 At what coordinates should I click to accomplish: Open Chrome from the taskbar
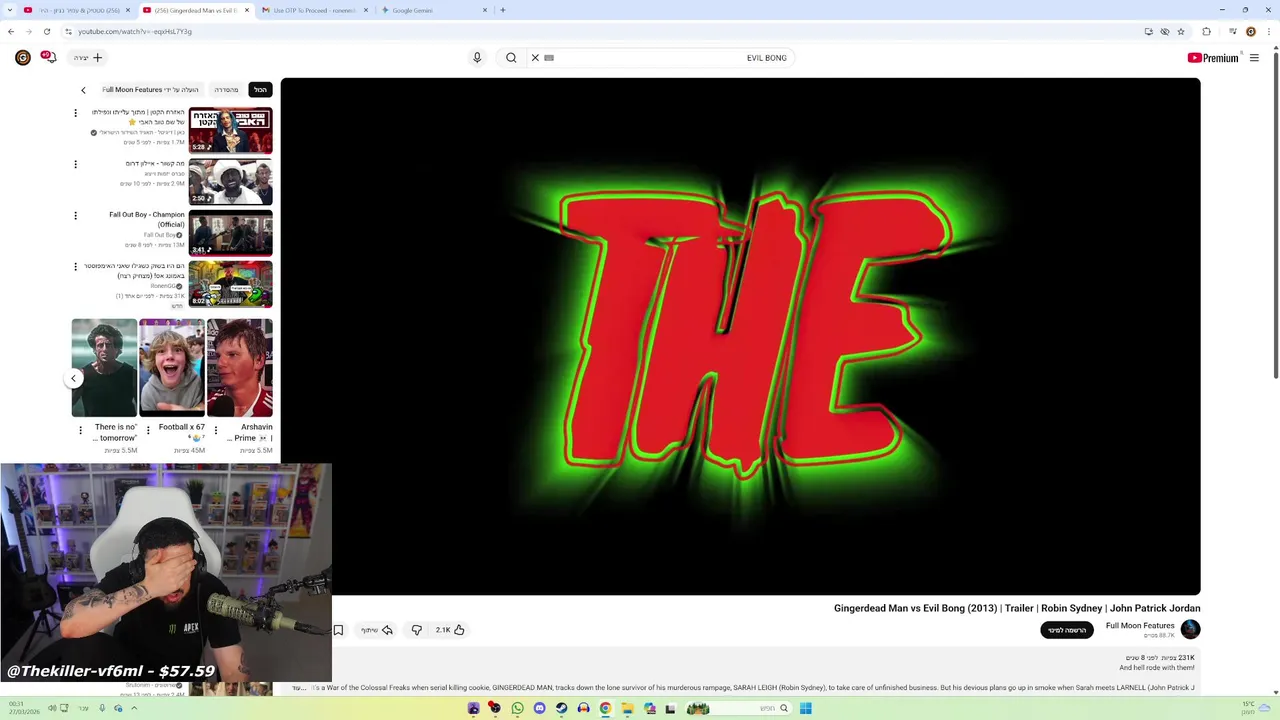[605, 708]
